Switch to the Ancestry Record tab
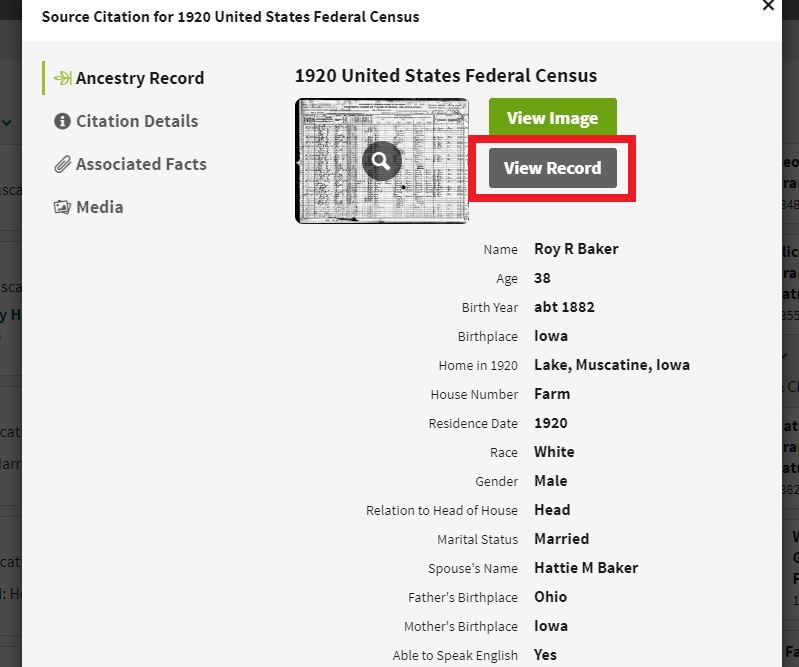Screen dimensions: 799x667 139,78
